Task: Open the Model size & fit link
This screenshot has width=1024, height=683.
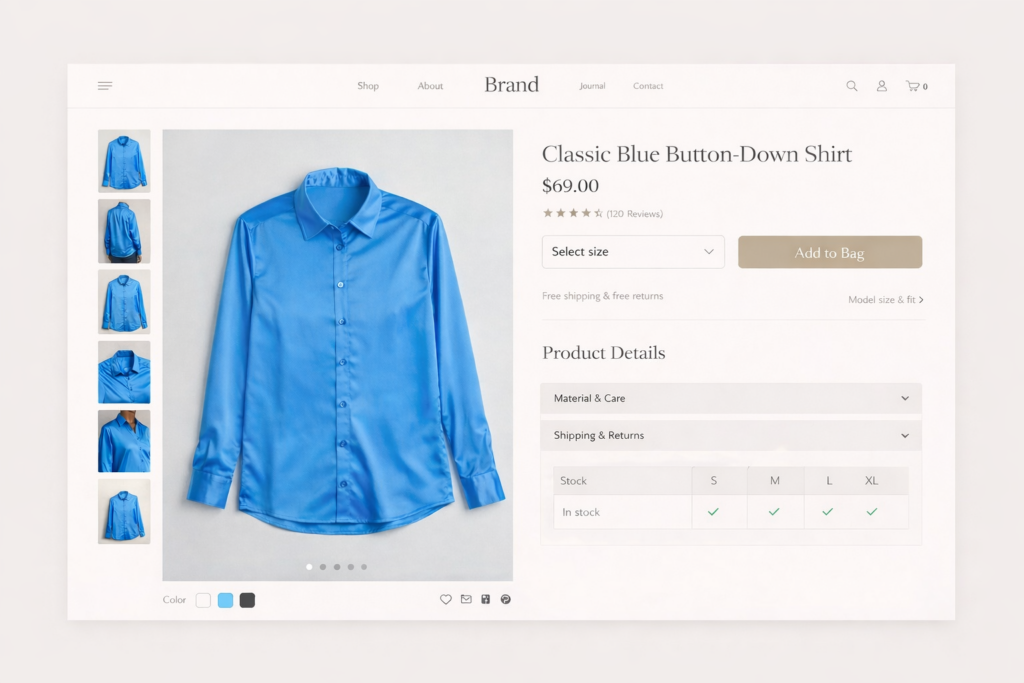Action: click(885, 300)
